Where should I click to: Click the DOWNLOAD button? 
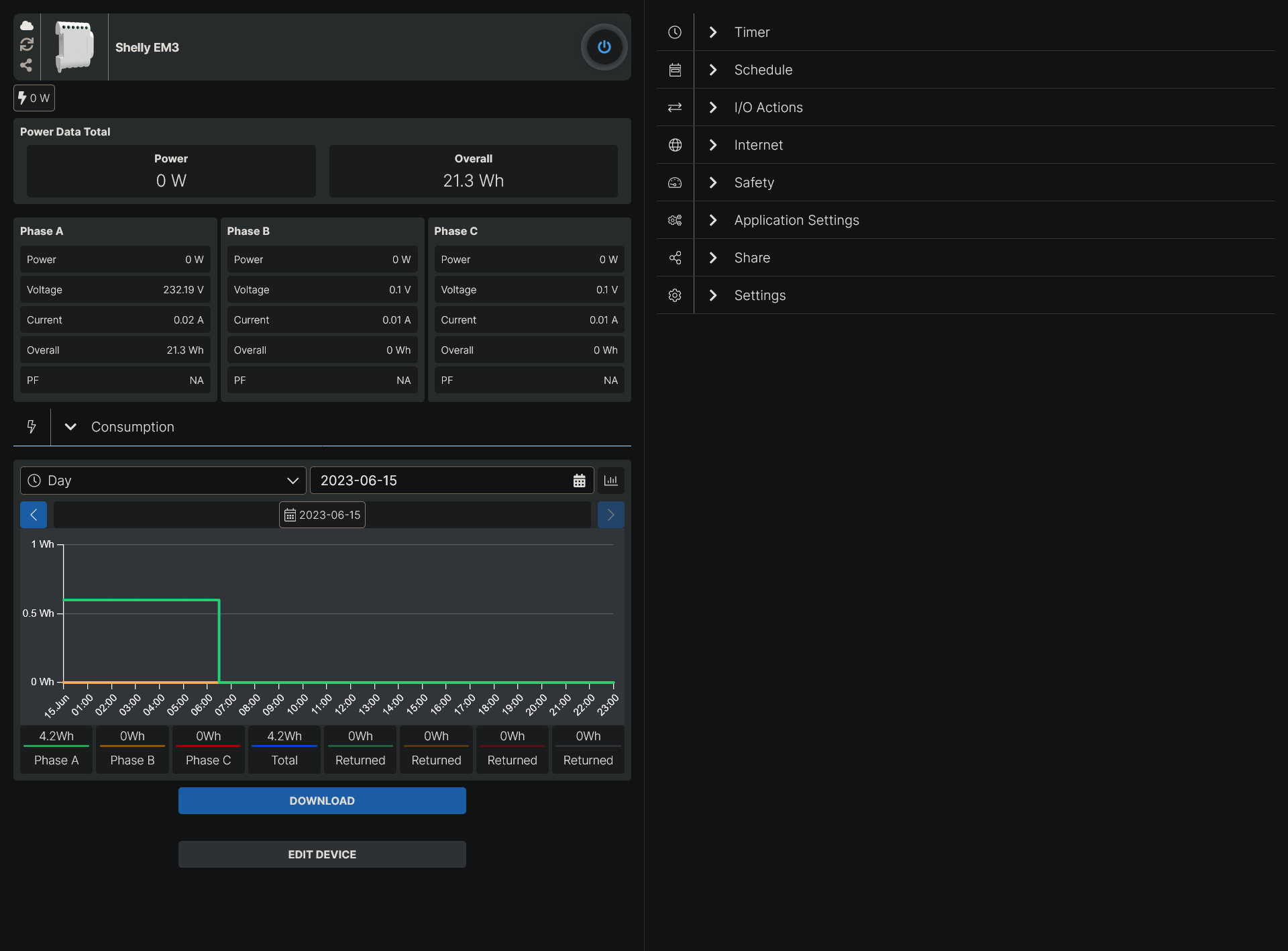pos(322,800)
